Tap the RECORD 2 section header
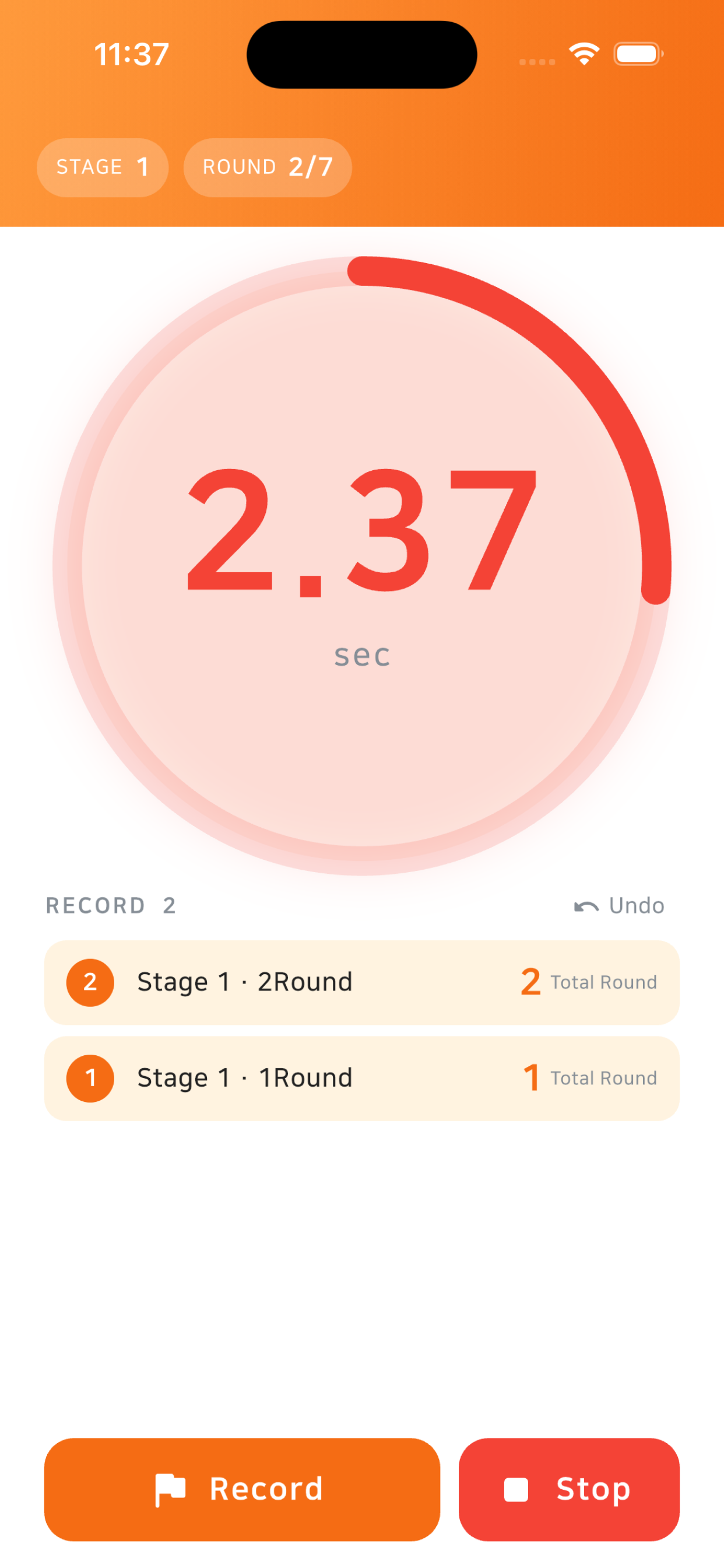This screenshot has width=724, height=1568. coord(111,906)
